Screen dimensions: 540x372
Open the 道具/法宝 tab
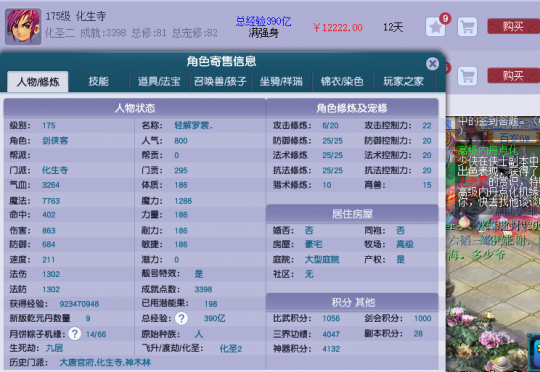click(x=159, y=82)
